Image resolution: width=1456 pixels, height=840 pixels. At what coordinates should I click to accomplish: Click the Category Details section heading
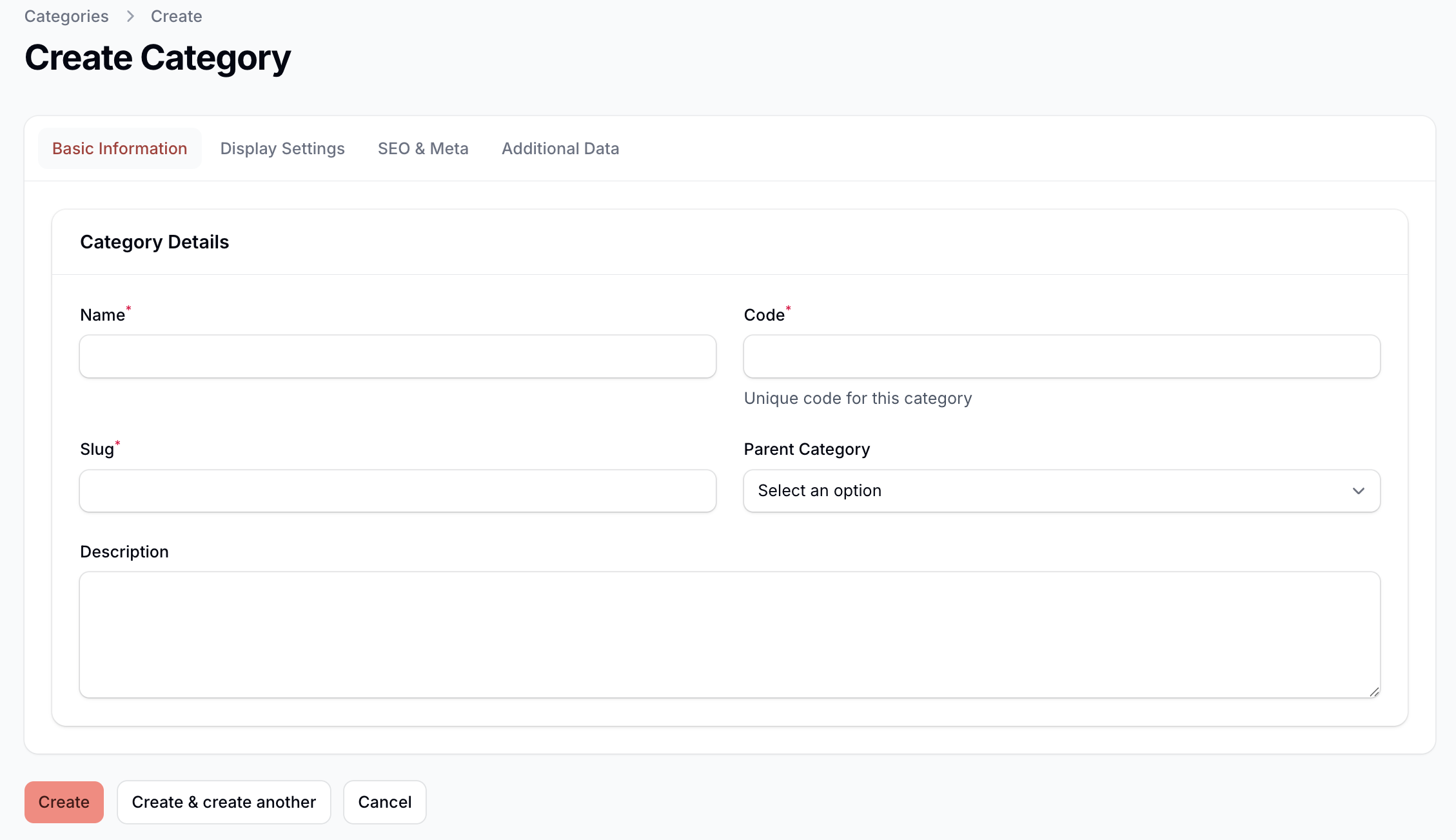(154, 242)
